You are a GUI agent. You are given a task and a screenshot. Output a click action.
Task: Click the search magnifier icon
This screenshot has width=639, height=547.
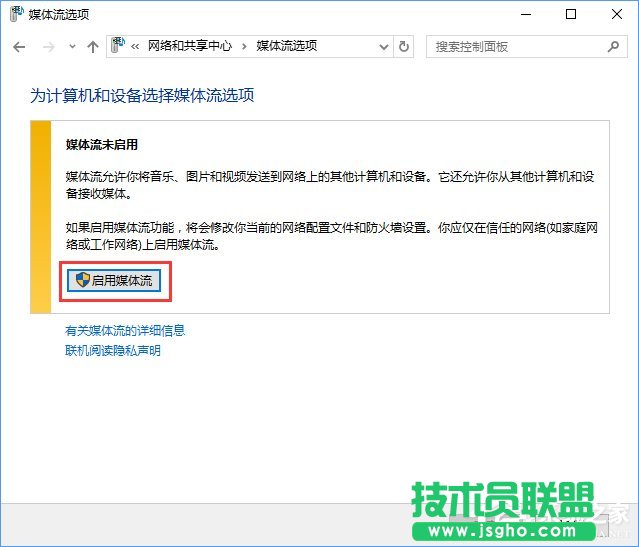pyautogui.click(x=613, y=46)
